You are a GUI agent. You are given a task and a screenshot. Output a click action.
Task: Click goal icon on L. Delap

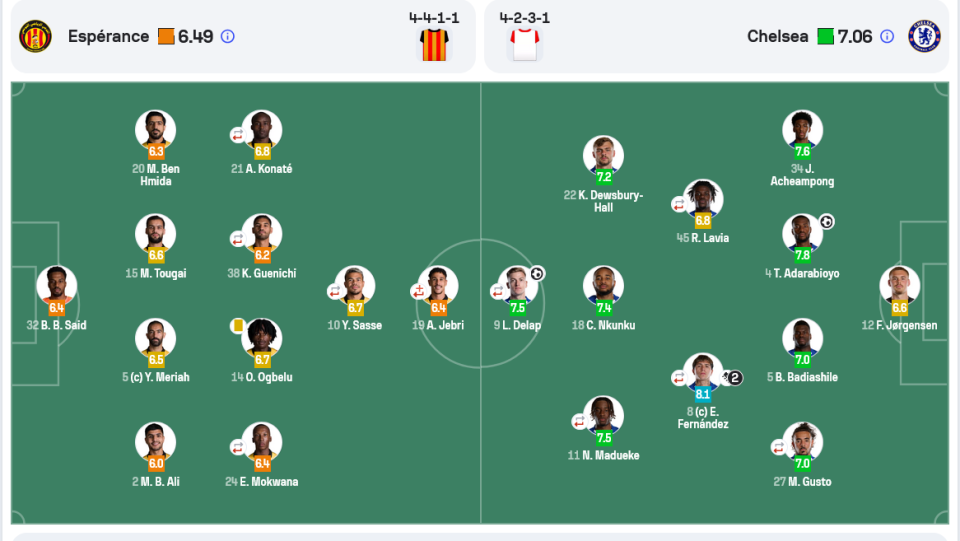[x=537, y=274]
